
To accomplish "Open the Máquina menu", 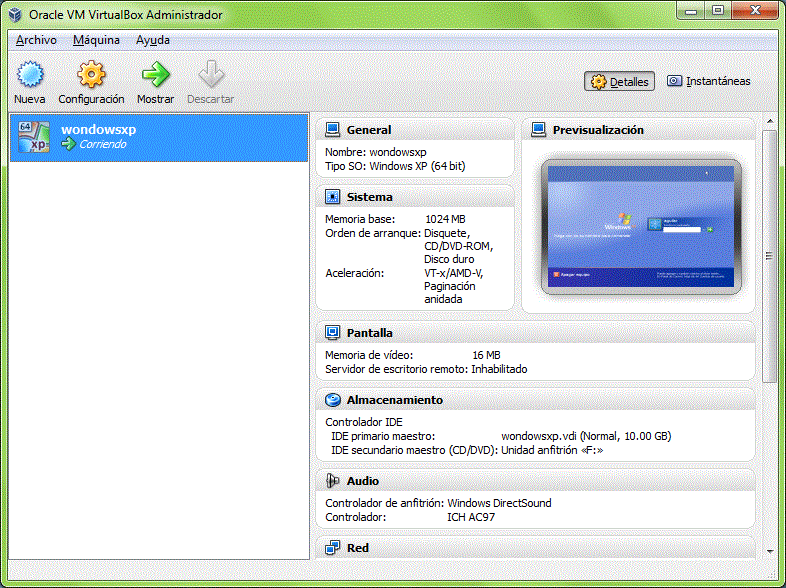I will pos(96,40).
